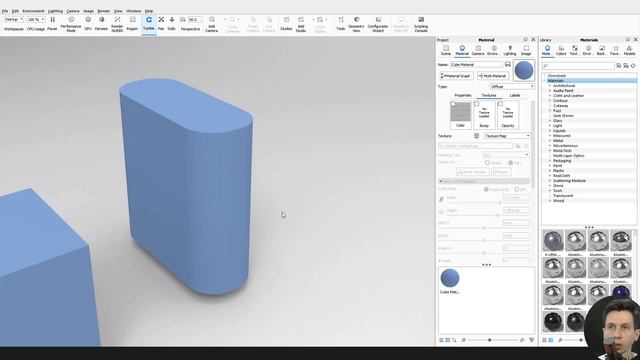This screenshot has width=640, height=360.
Task: Expand the Wood materials folder
Action: (x=550, y=200)
